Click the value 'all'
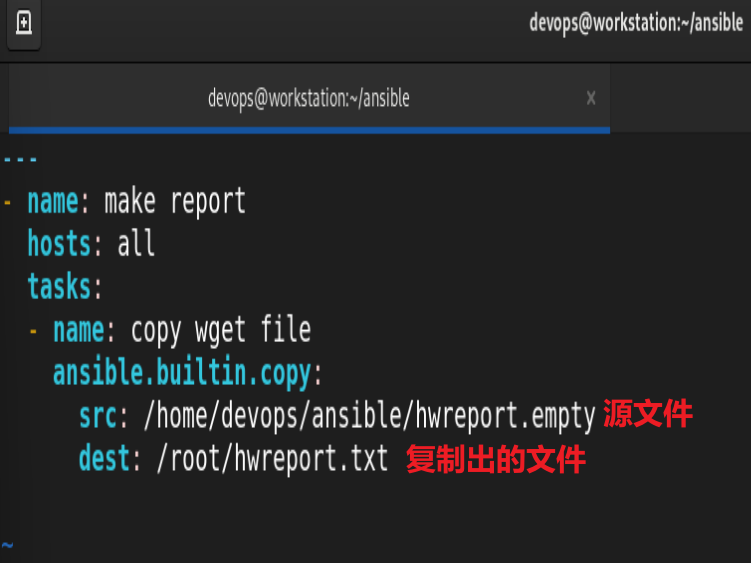The image size is (751, 563). coord(136,243)
